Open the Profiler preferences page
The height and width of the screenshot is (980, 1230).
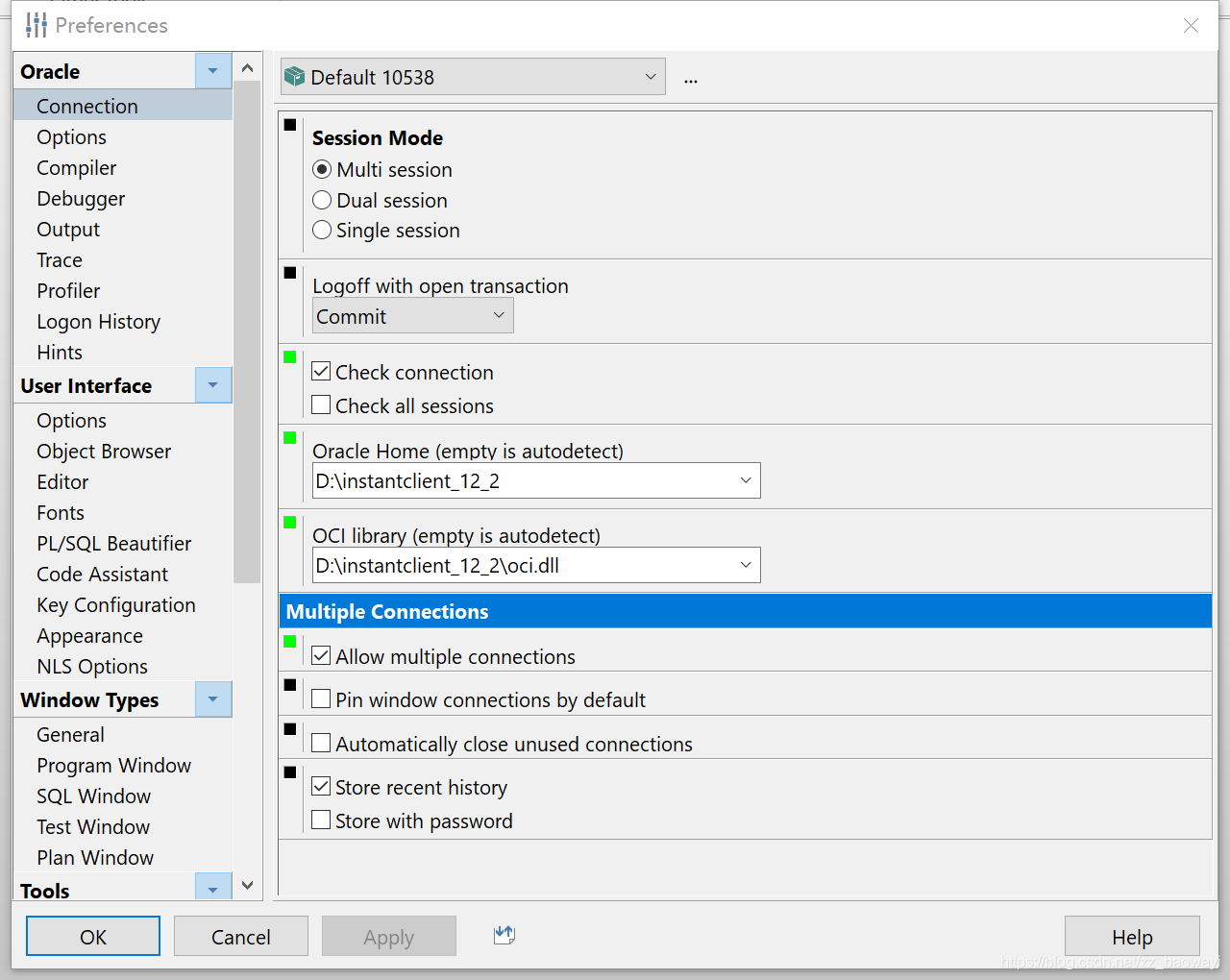(x=68, y=290)
